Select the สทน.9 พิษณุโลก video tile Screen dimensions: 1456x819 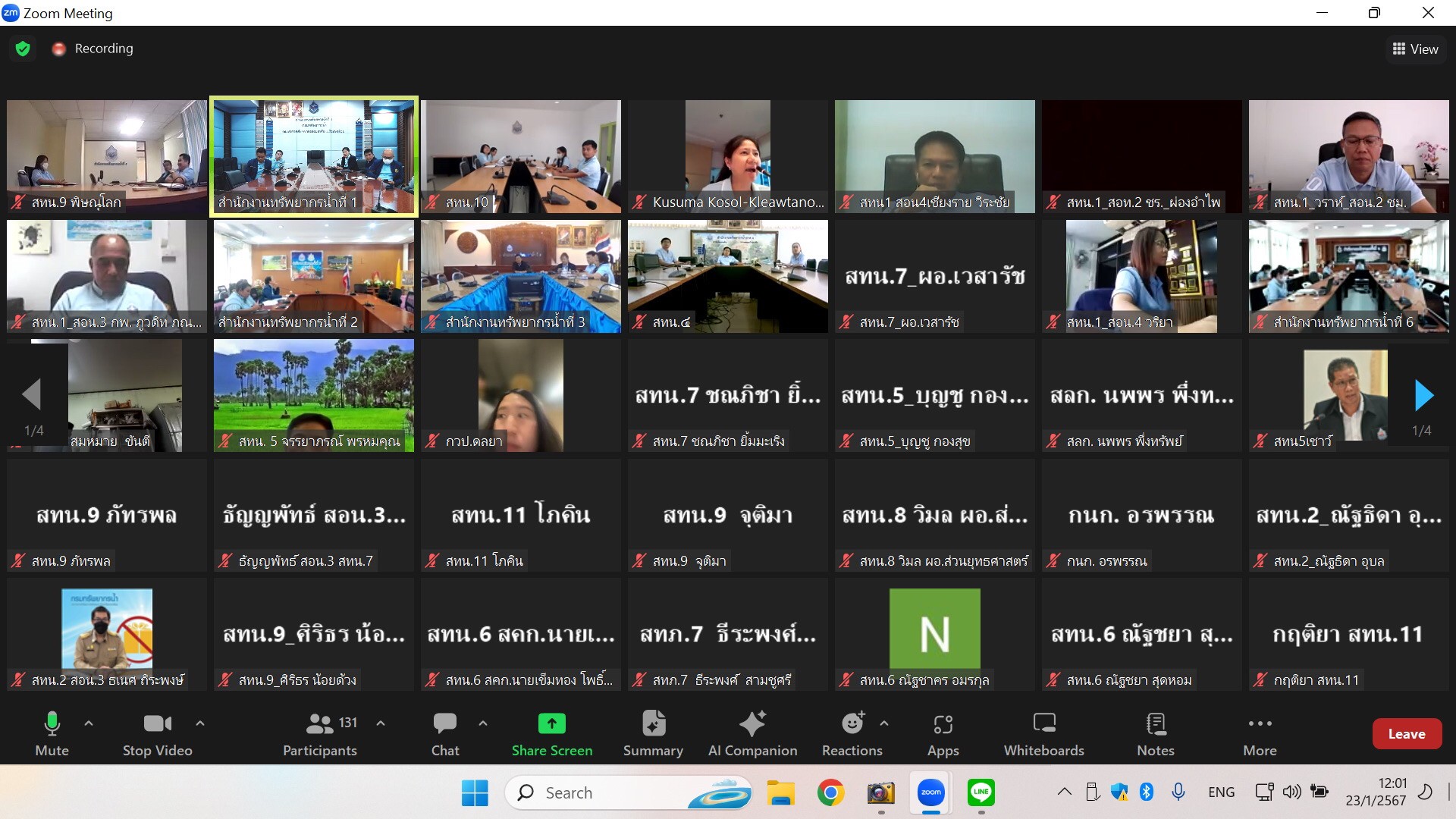click(107, 157)
